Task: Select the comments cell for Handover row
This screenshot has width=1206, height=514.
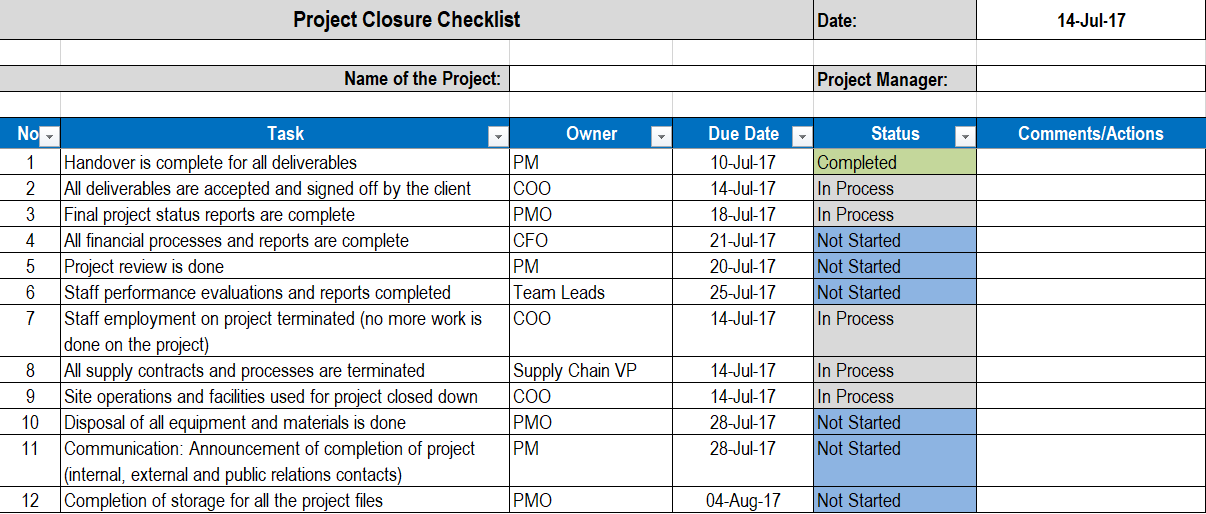Action: 1091,162
